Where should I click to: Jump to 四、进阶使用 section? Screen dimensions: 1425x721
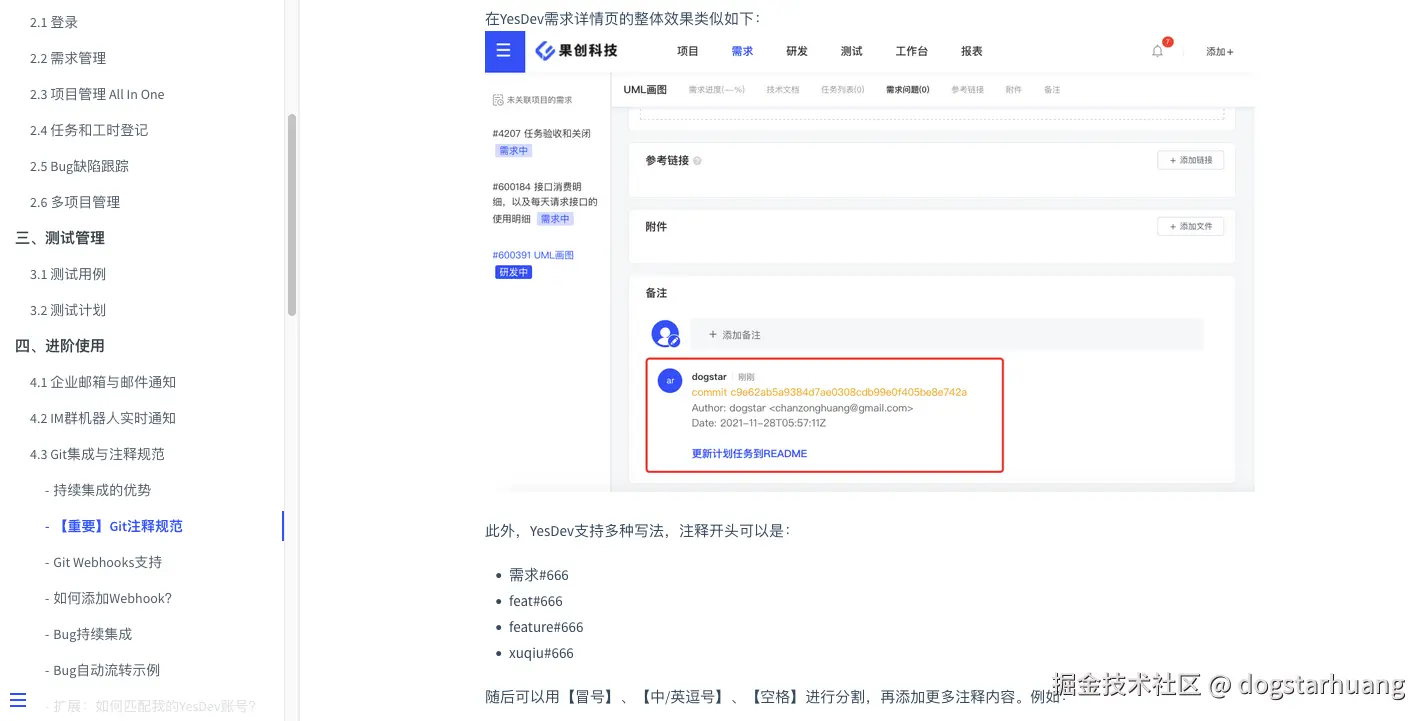point(60,346)
